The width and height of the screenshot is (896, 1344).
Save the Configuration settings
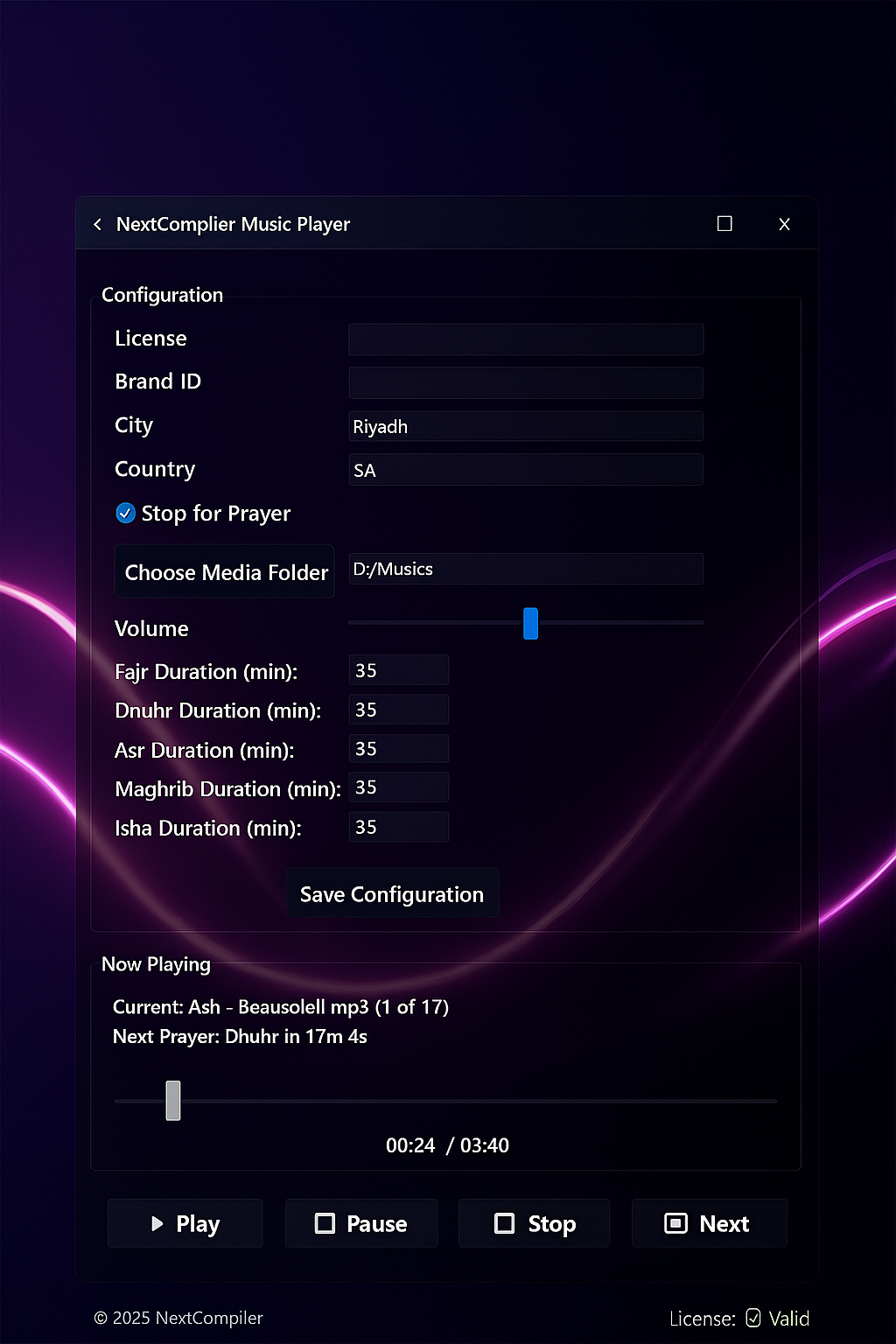[392, 893]
